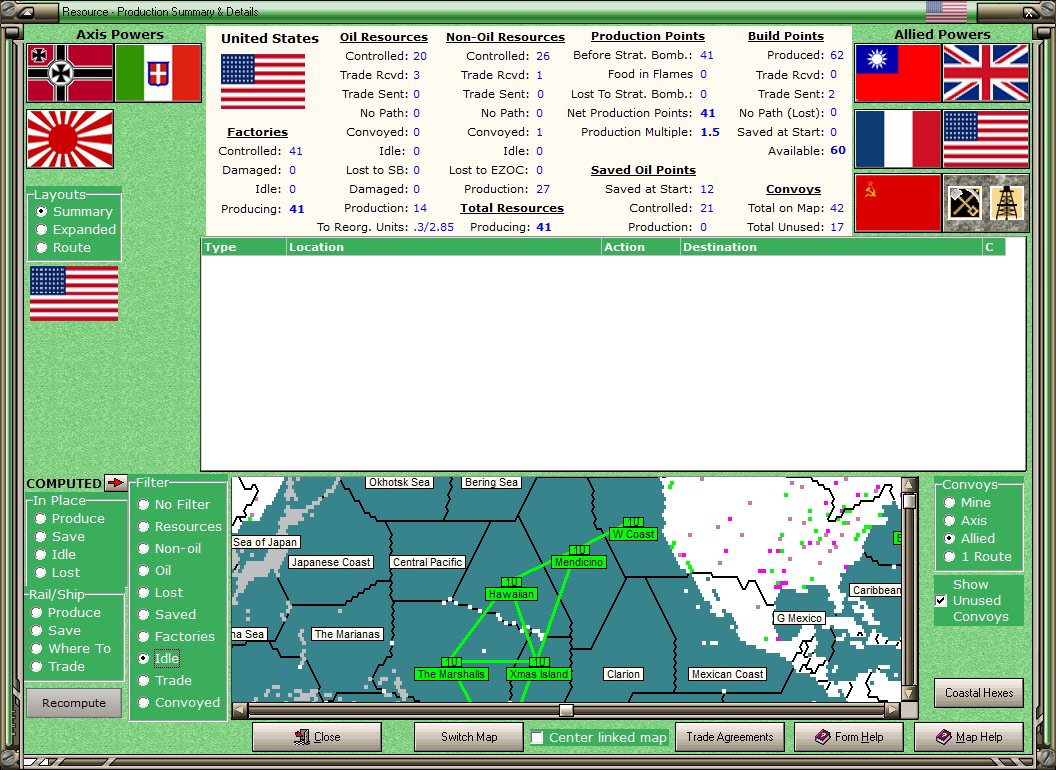The image size is (1056, 770).
Task: Click the Chinese flag in Allied Powers
Action: [898, 73]
